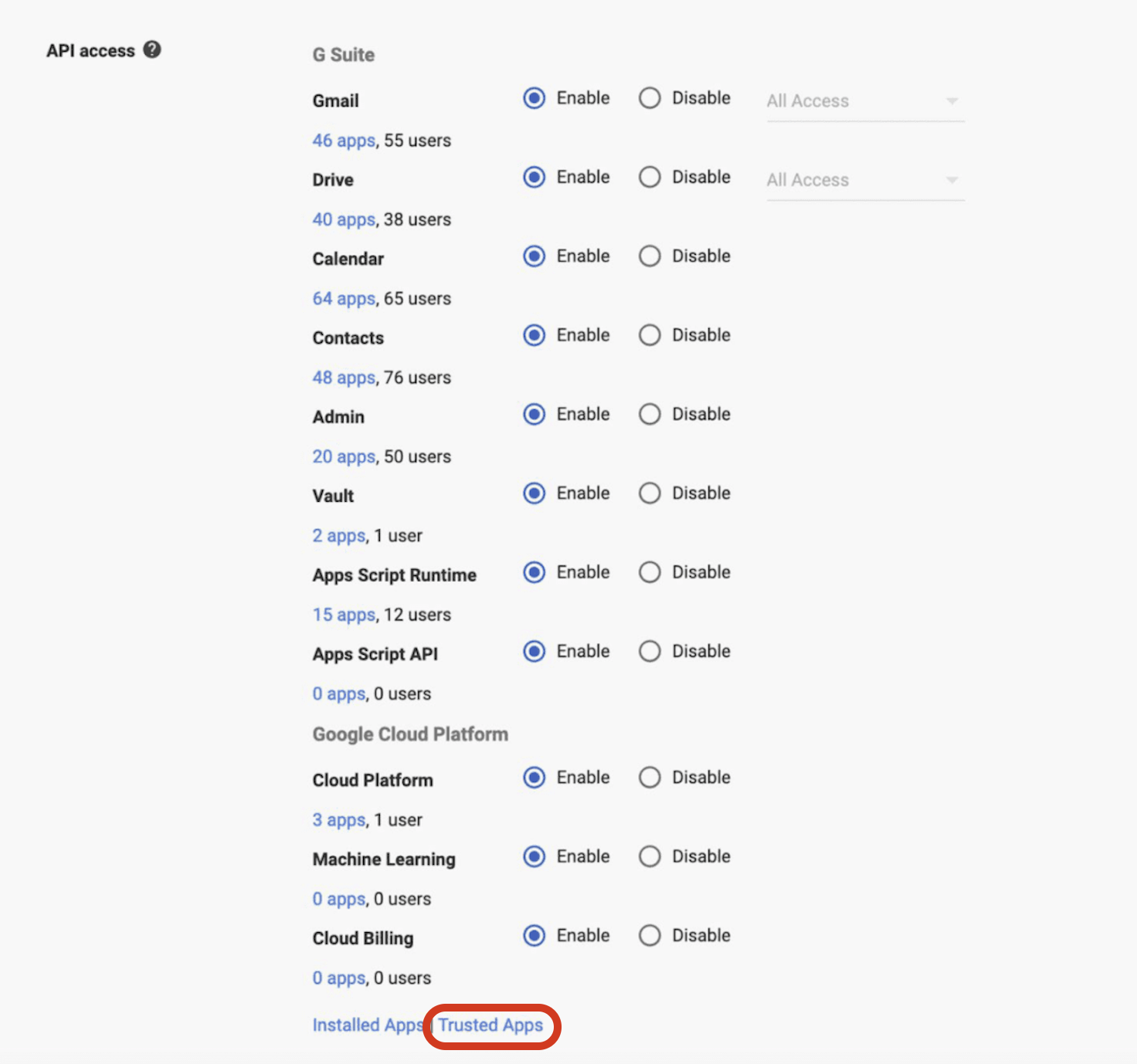Open the Installed Apps link
Viewport: 1137px width, 1064px height.
click(x=368, y=1025)
